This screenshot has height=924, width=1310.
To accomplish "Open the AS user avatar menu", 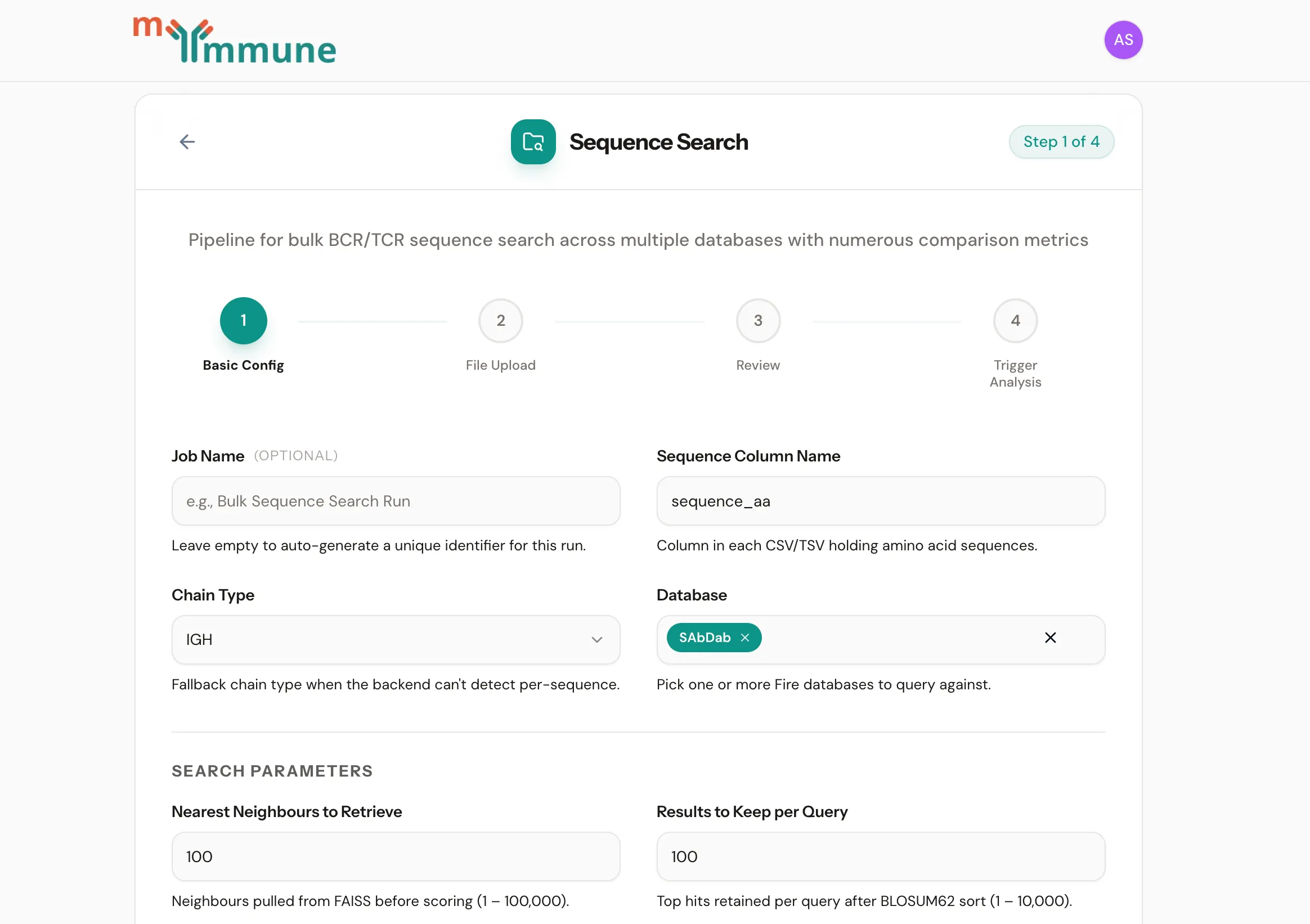I will pos(1123,40).
